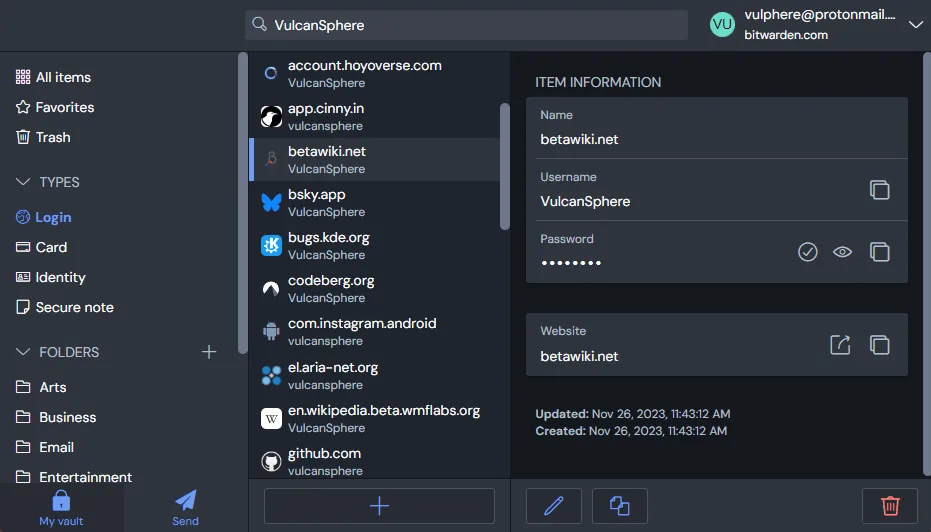
Task: Click the GitHub octocat icon
Action: pos(271,461)
